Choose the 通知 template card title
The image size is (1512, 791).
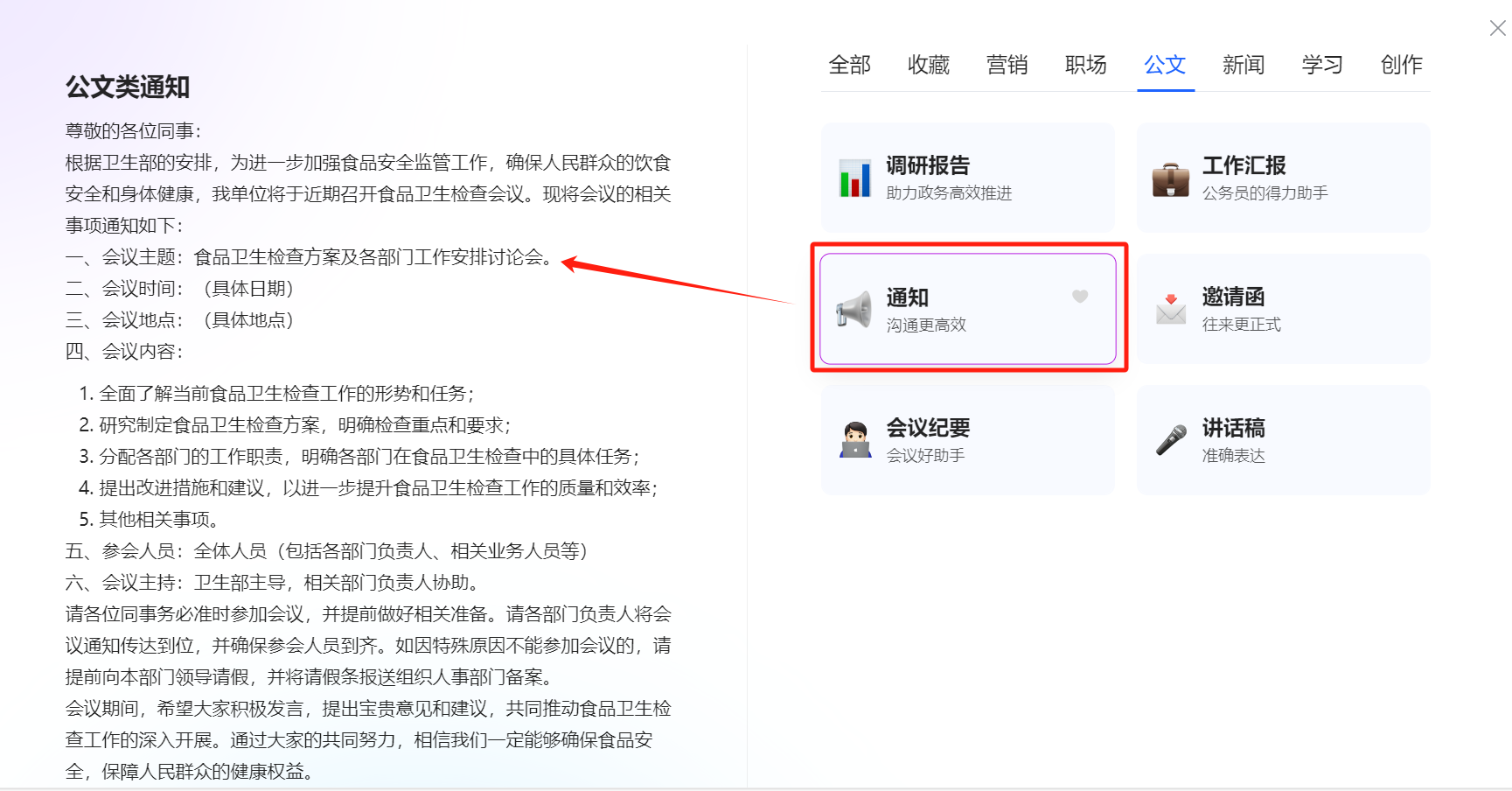(x=907, y=297)
